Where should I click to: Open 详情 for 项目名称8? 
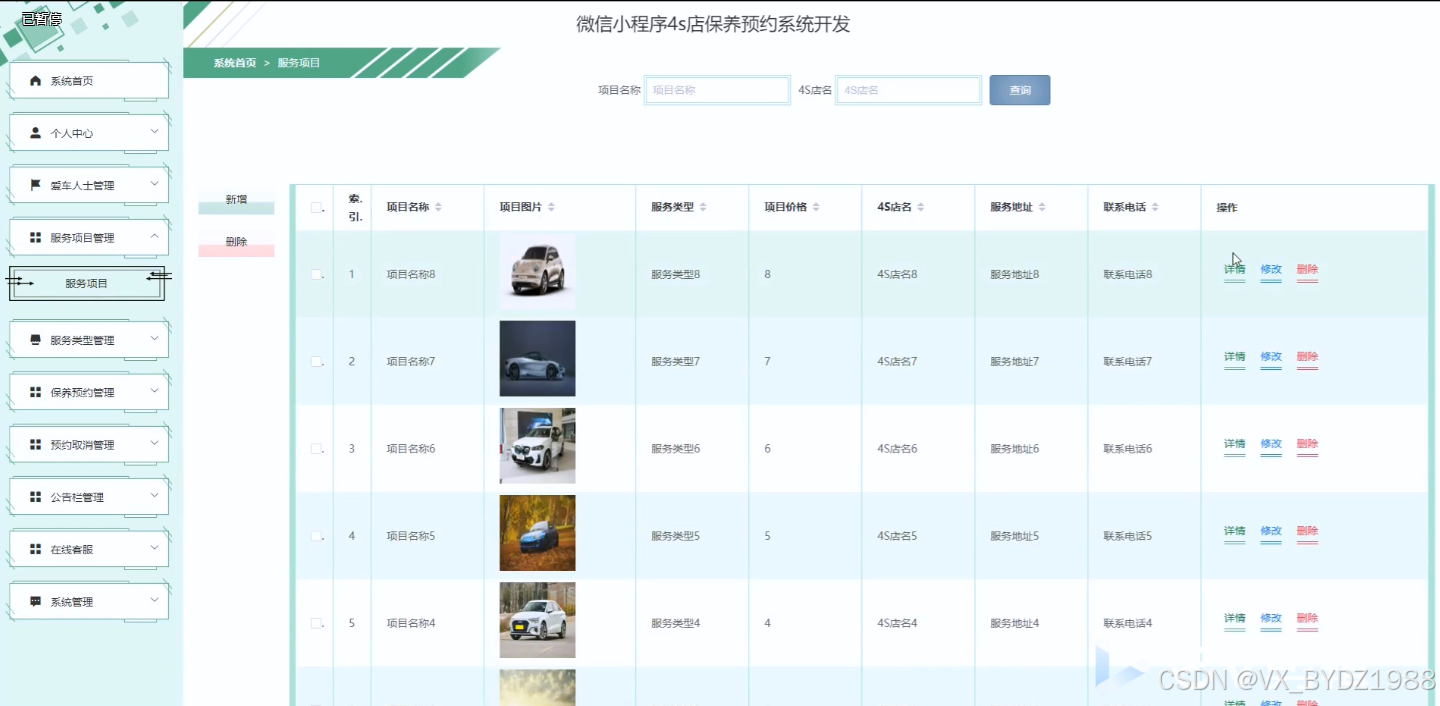point(1235,270)
